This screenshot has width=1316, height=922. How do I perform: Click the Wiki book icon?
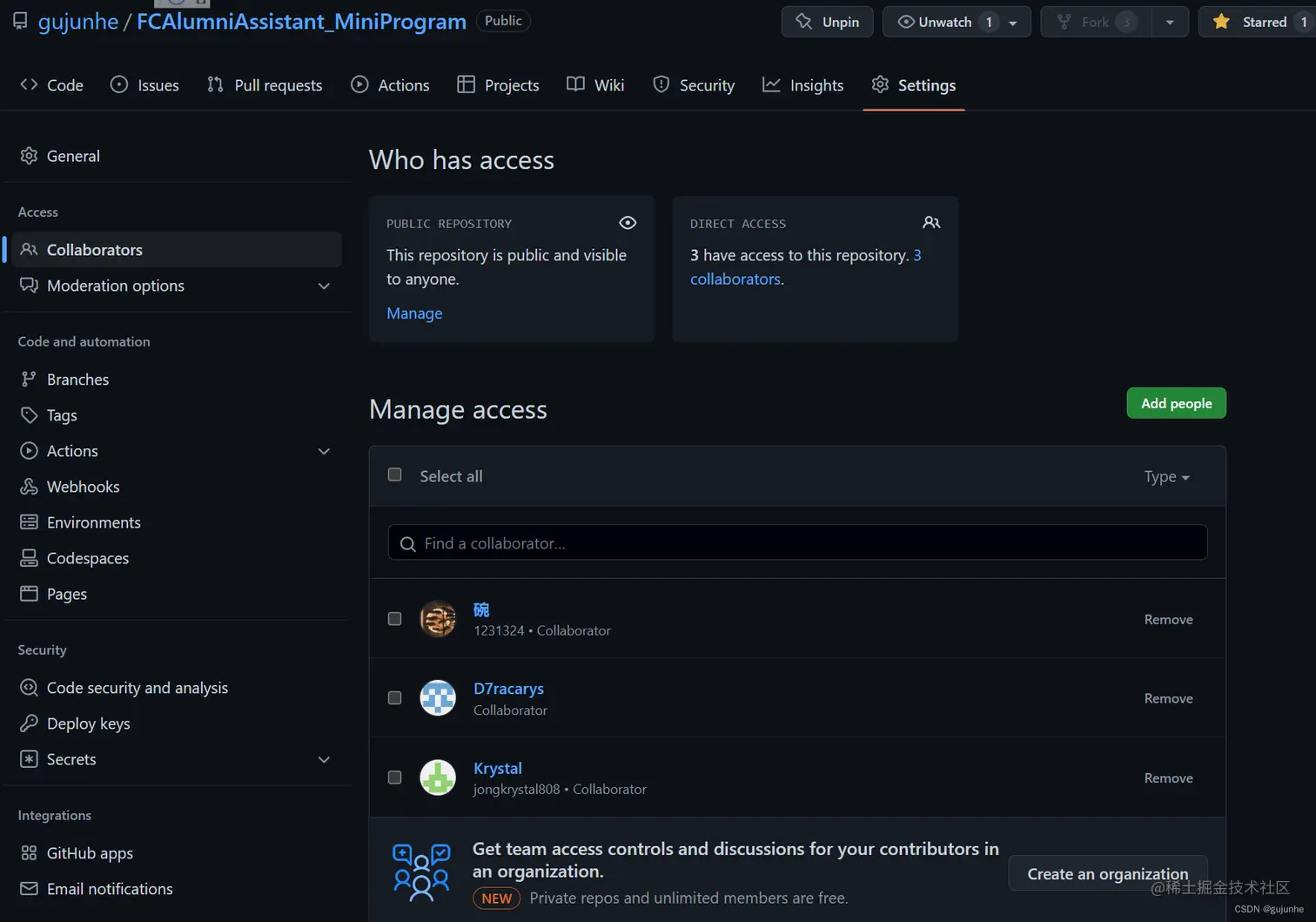pos(575,84)
